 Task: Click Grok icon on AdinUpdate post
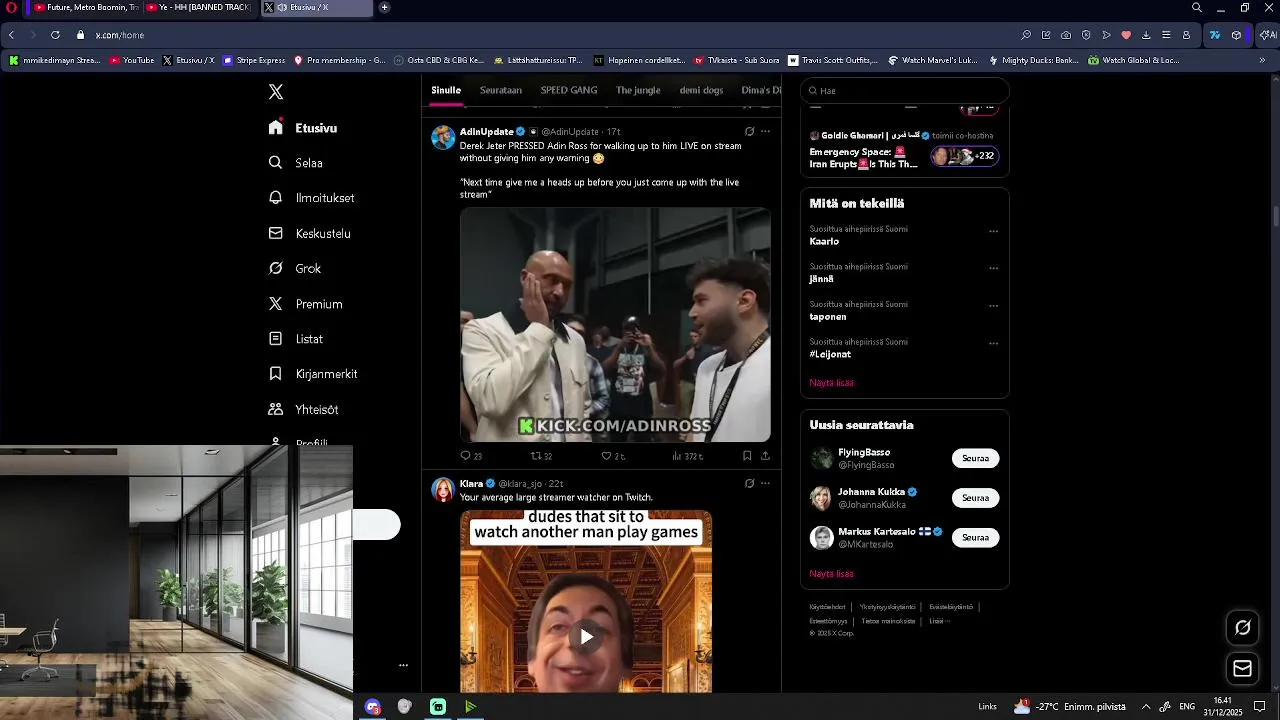click(x=749, y=131)
